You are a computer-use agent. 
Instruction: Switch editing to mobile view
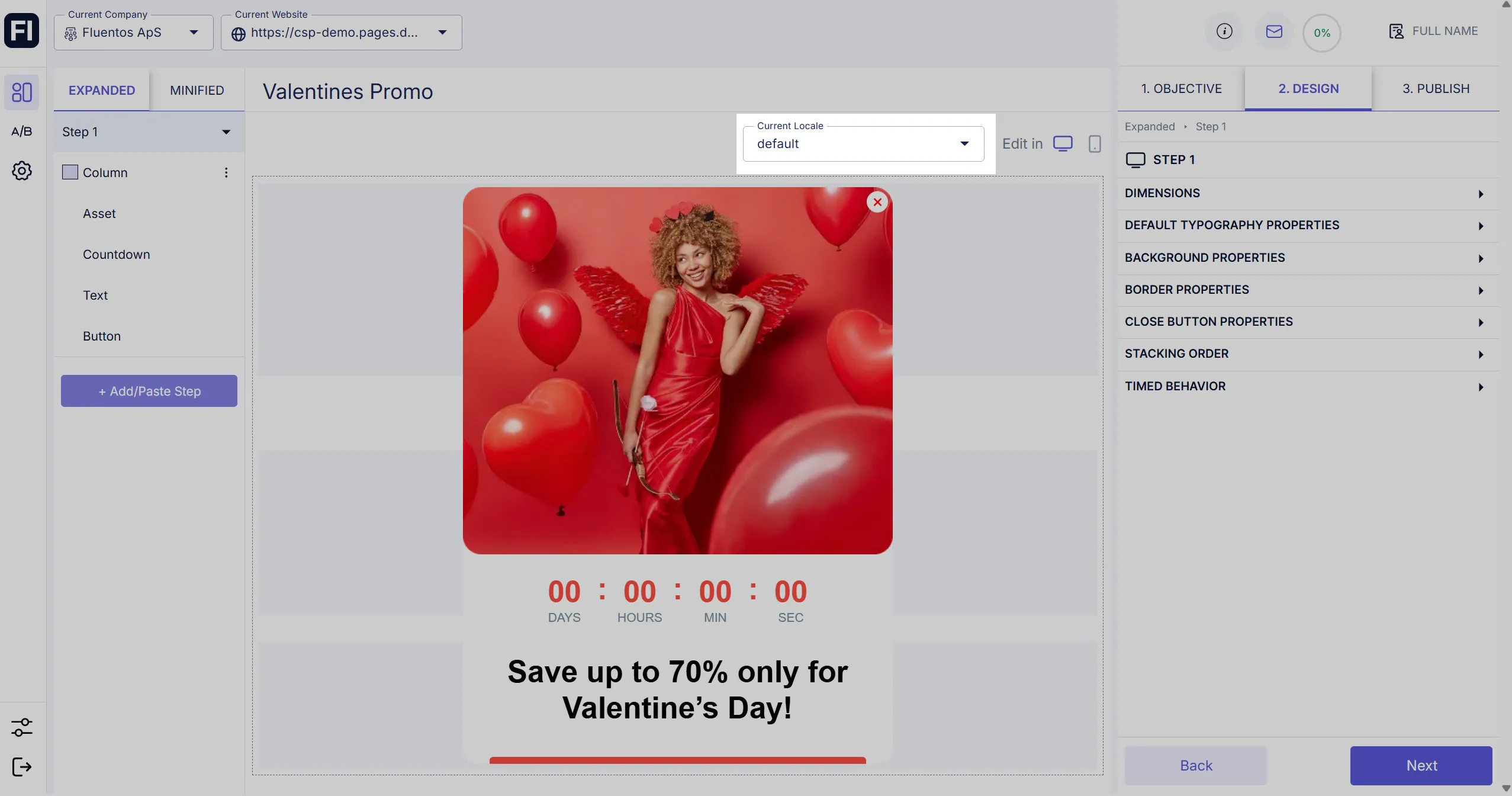point(1095,144)
